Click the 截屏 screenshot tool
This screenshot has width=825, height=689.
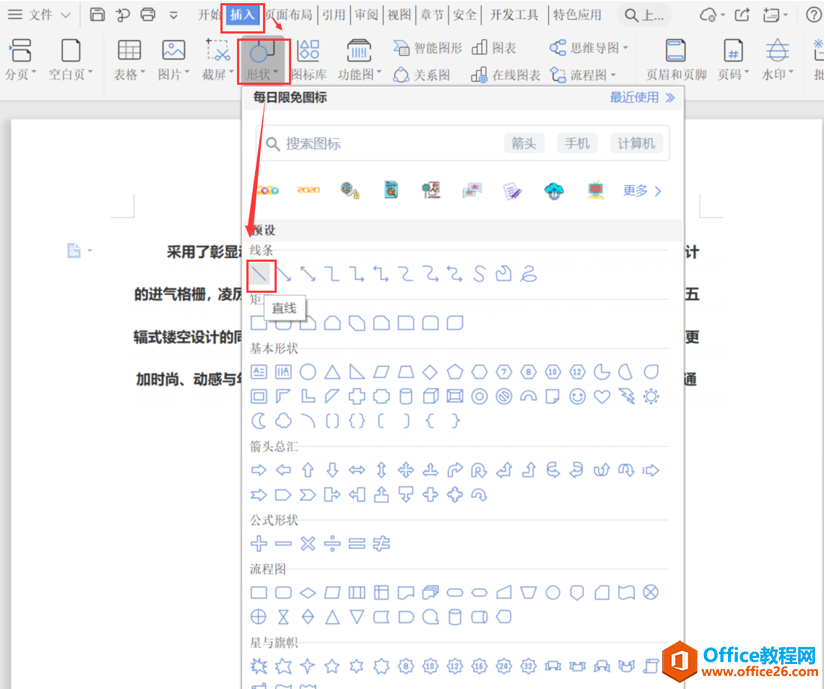tap(217, 60)
